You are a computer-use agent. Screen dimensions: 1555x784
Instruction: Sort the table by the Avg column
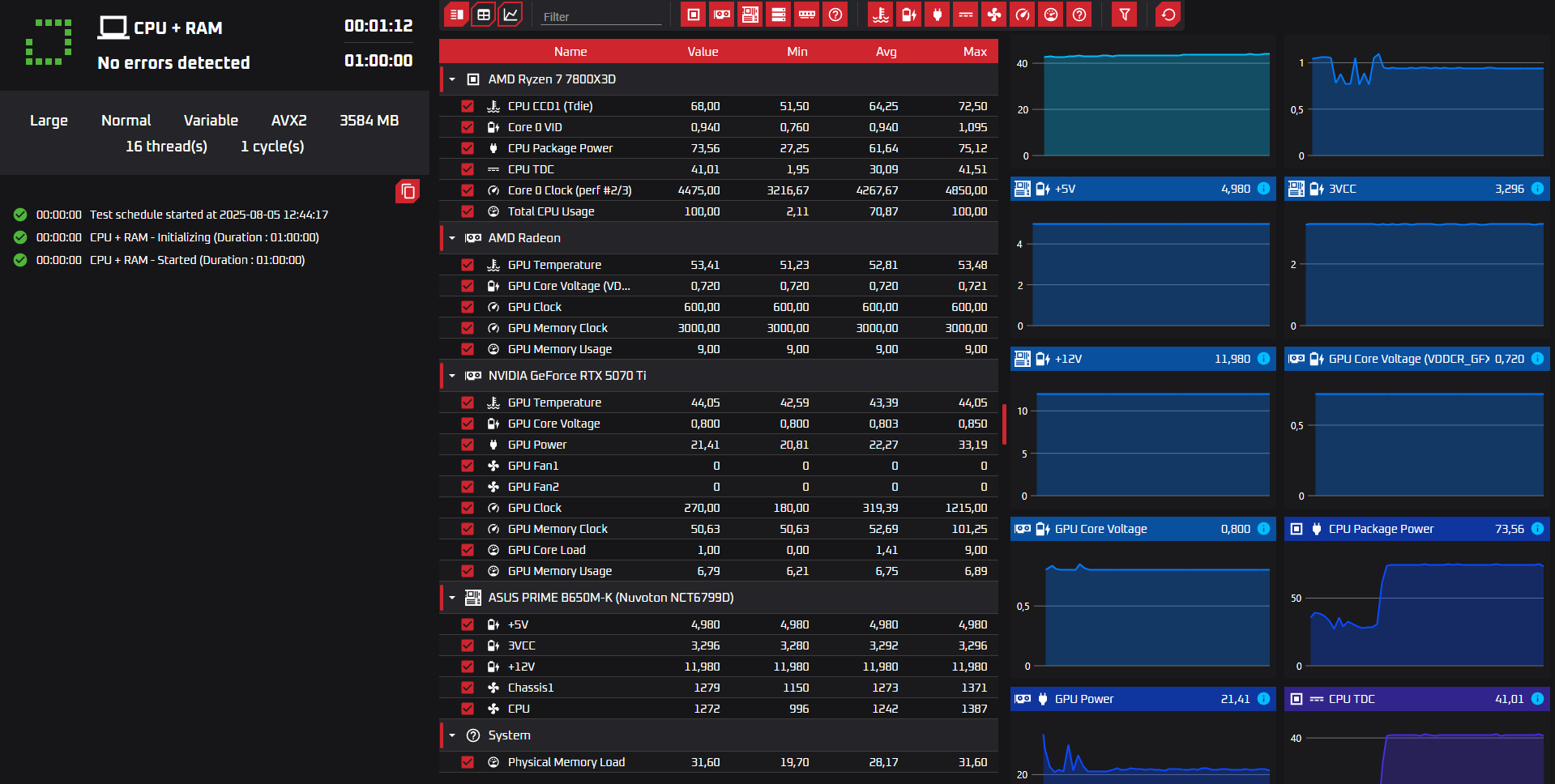click(x=886, y=52)
